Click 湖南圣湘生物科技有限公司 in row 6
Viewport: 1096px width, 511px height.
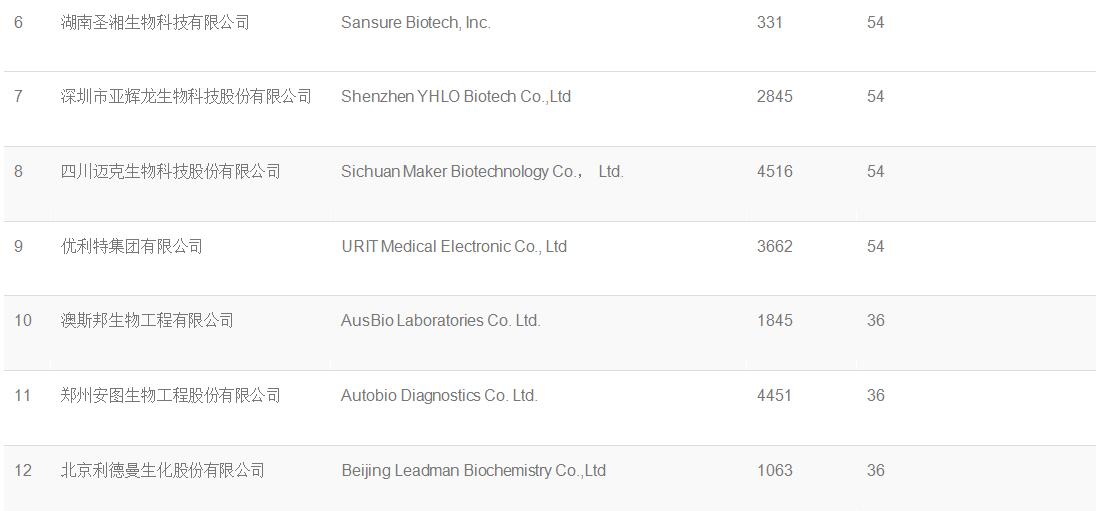(155, 22)
